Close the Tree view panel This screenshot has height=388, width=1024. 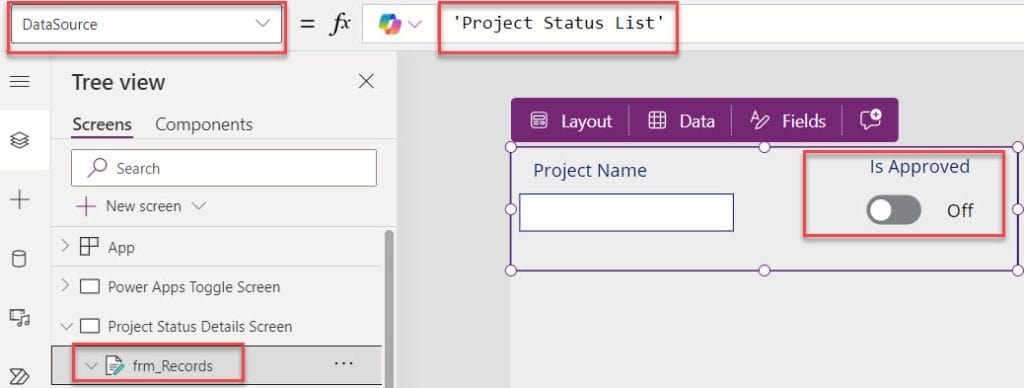tap(366, 82)
